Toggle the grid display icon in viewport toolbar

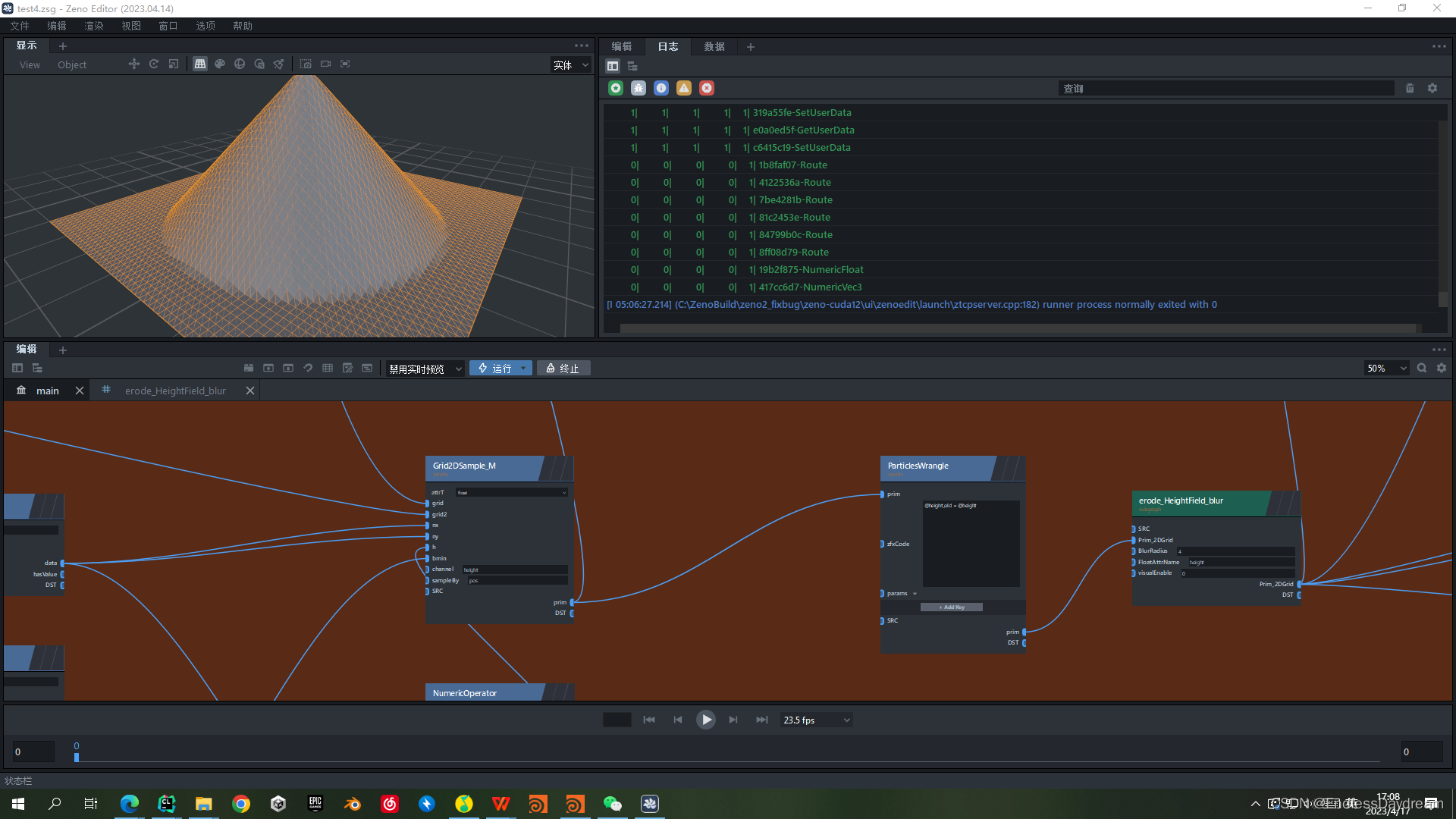[200, 64]
